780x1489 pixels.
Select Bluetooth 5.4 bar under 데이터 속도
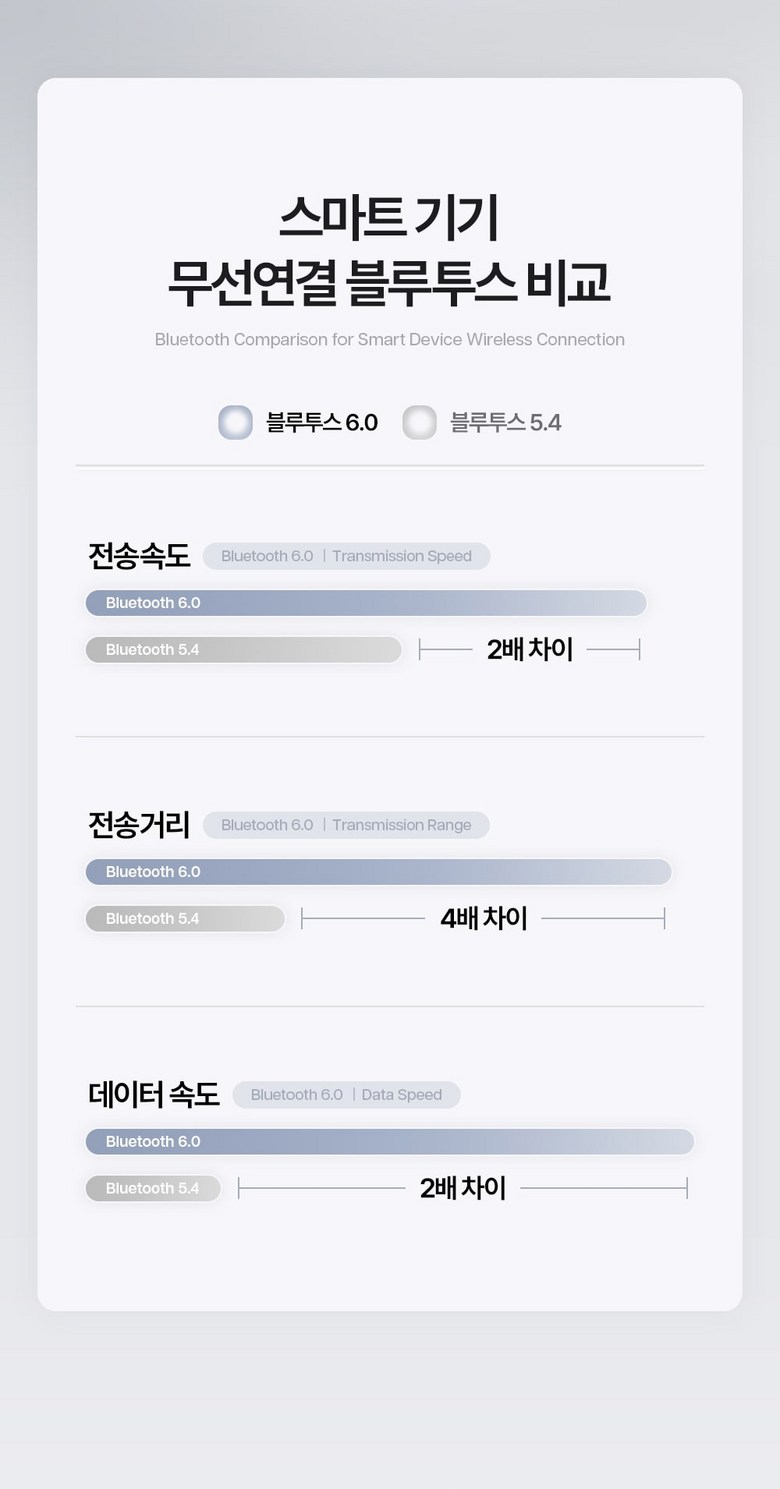[x=153, y=1188]
